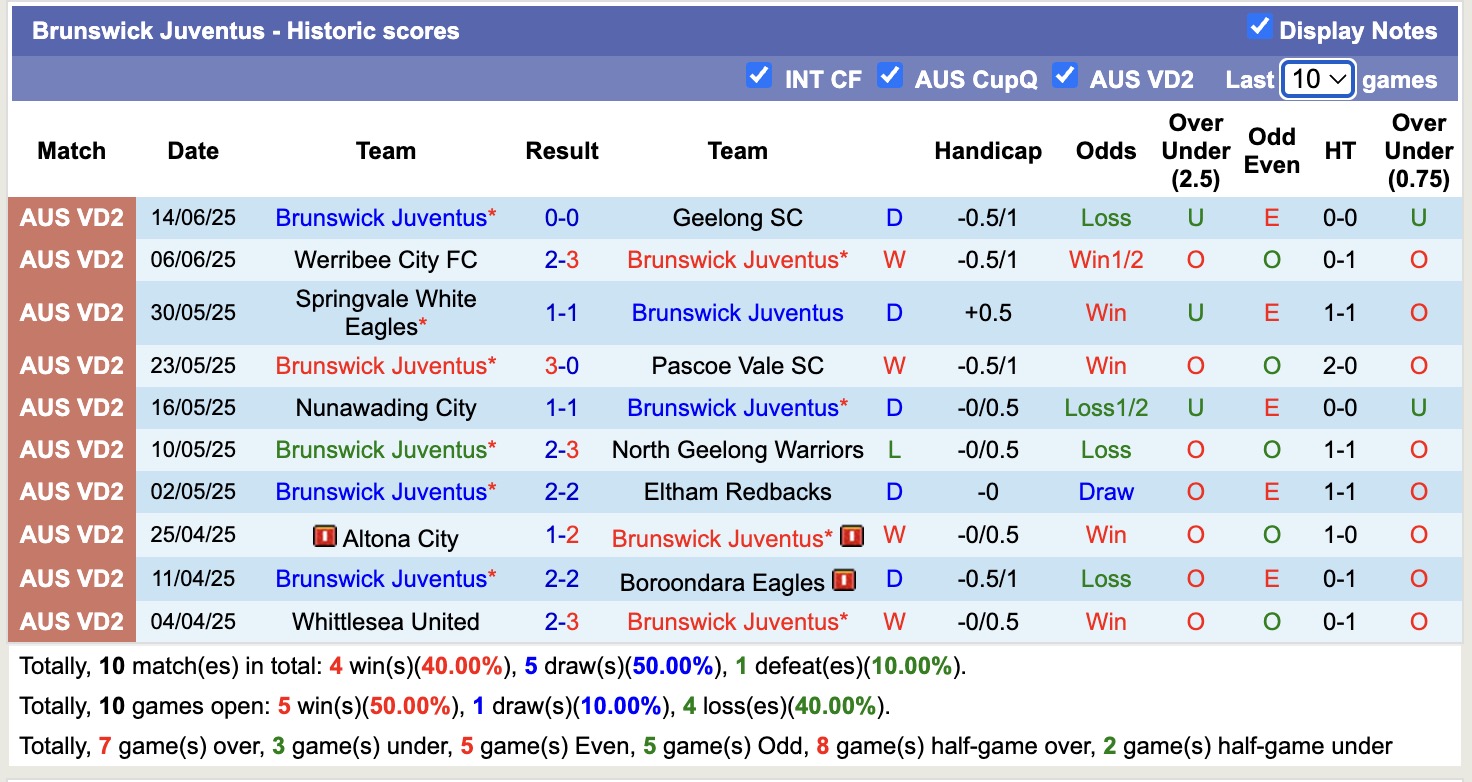
Task: Open the Last games count dropdown
Action: click(x=1317, y=78)
